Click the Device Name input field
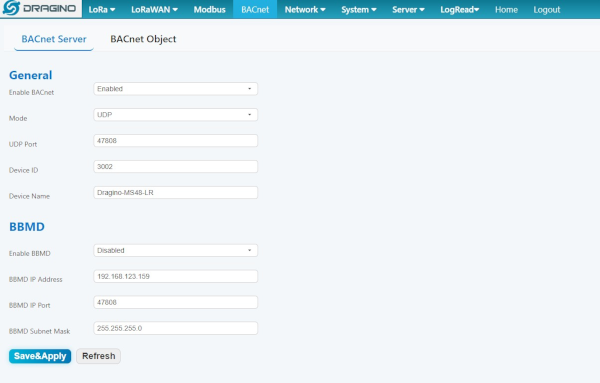 (175, 192)
